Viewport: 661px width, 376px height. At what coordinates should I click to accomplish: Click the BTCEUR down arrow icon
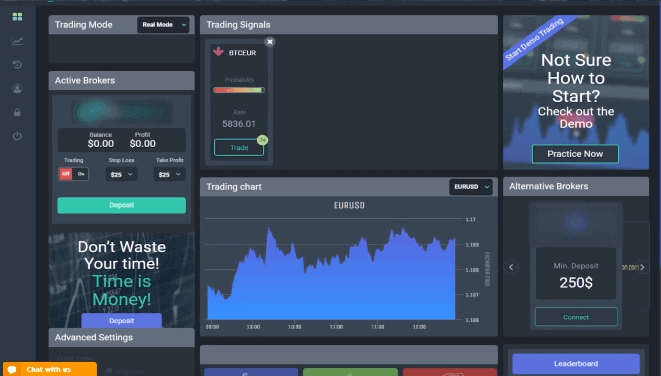(x=218, y=52)
